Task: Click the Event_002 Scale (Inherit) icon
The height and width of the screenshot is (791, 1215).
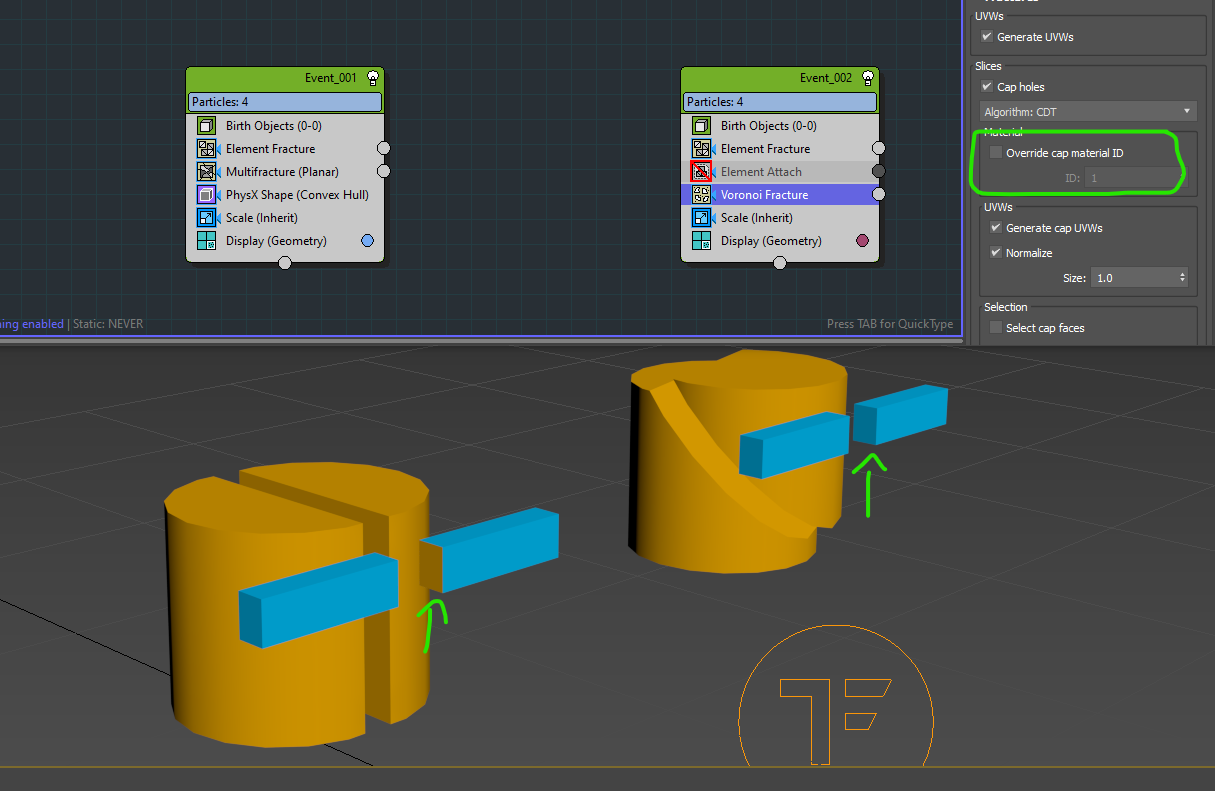Action: [x=702, y=218]
